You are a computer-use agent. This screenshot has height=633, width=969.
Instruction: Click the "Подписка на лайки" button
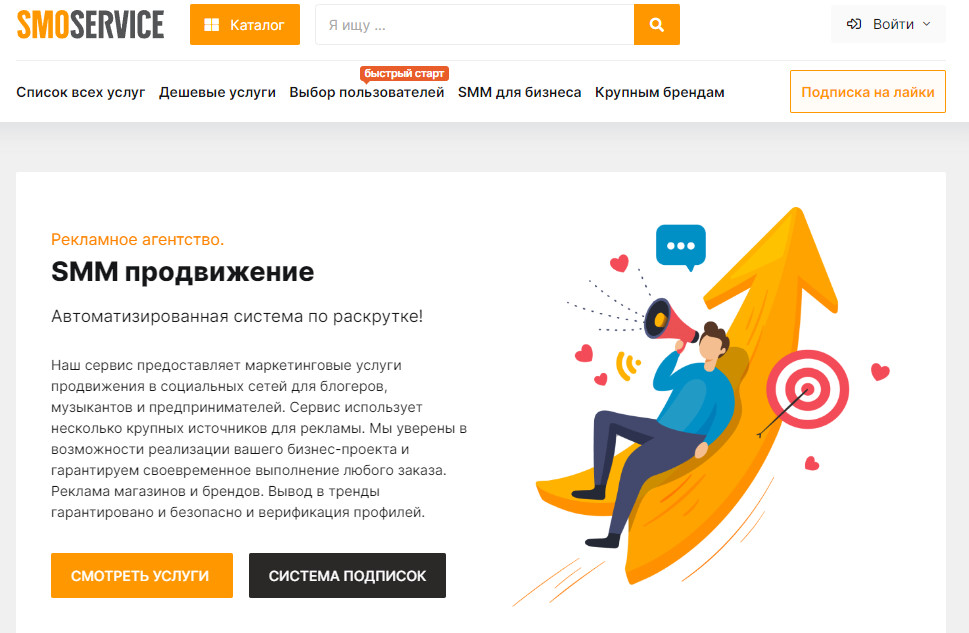(868, 91)
